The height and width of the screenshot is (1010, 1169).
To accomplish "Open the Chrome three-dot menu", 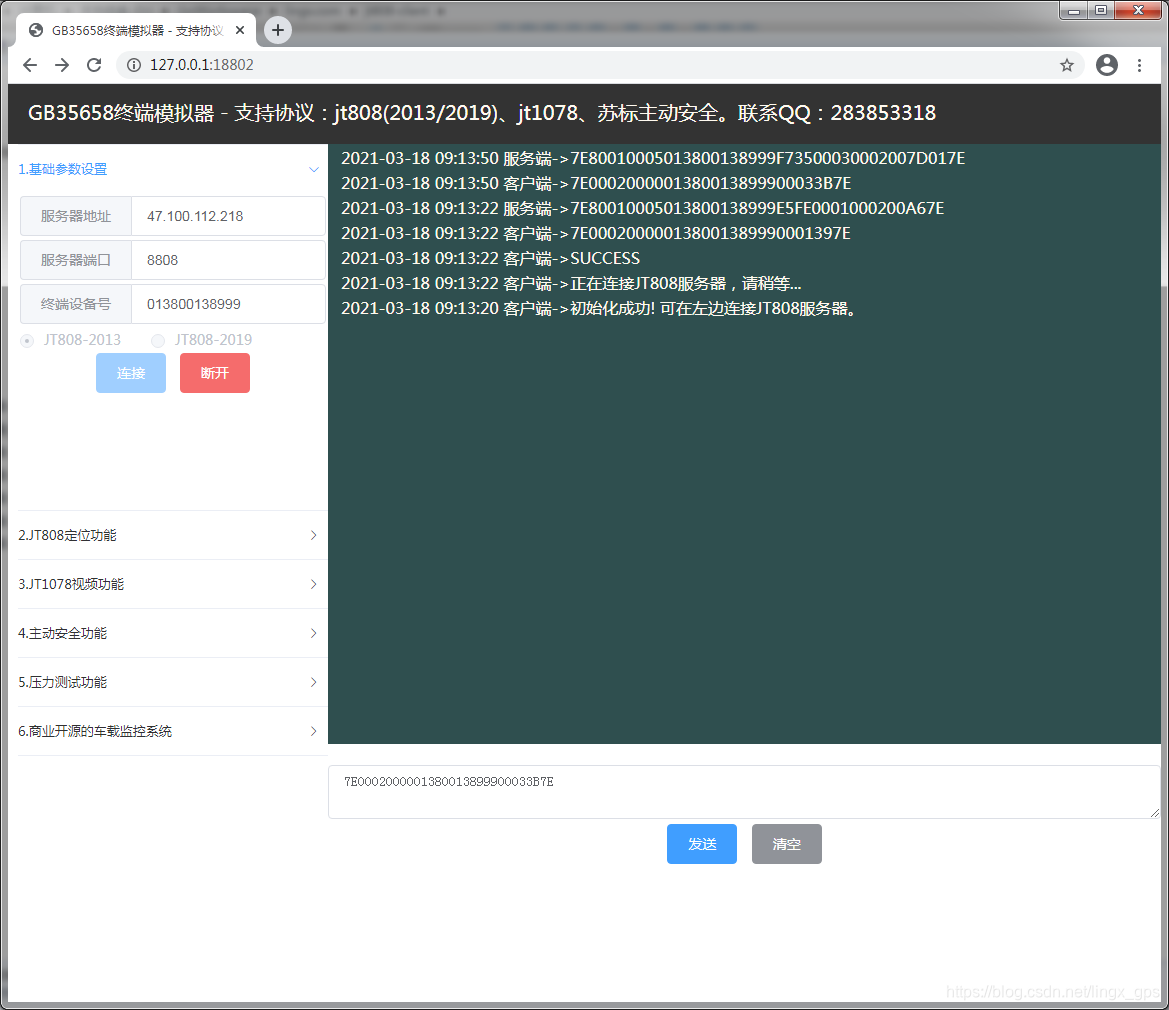I will click(1139, 65).
